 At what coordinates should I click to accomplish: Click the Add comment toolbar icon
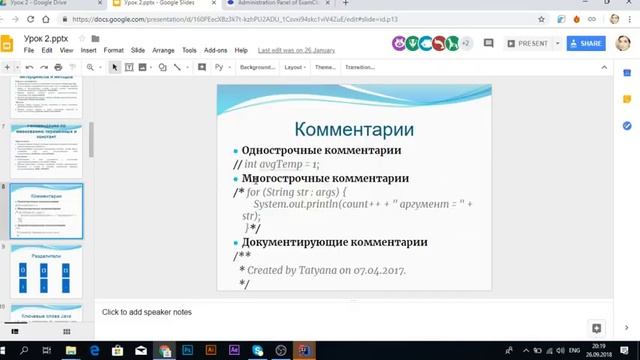[x=202, y=67]
